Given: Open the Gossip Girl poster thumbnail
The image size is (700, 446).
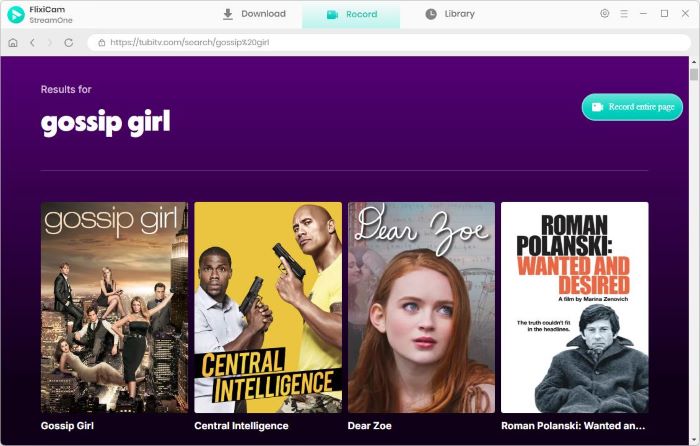Looking at the screenshot, I should (x=114, y=307).
